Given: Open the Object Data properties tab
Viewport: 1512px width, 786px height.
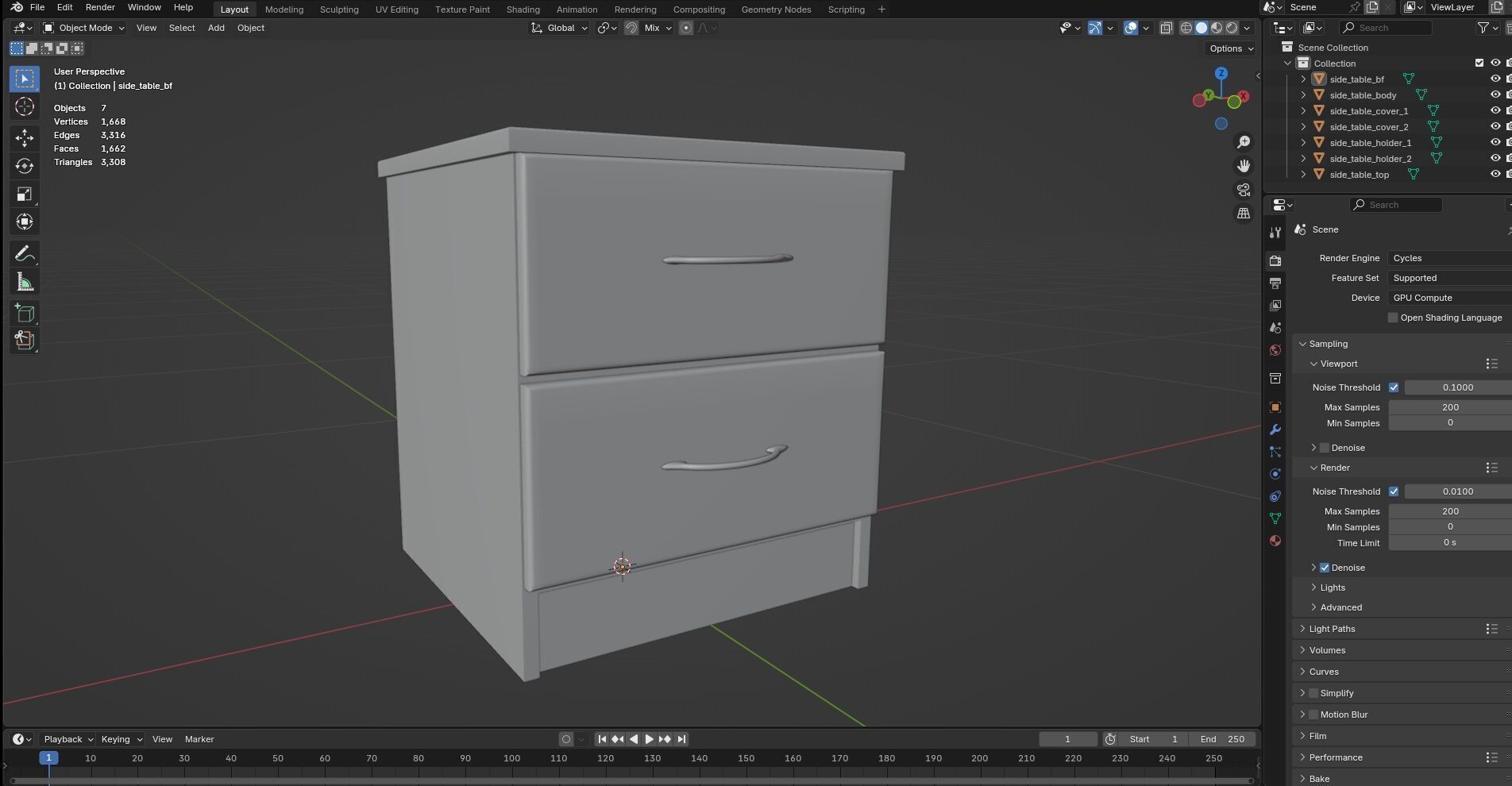Looking at the screenshot, I should tap(1275, 518).
